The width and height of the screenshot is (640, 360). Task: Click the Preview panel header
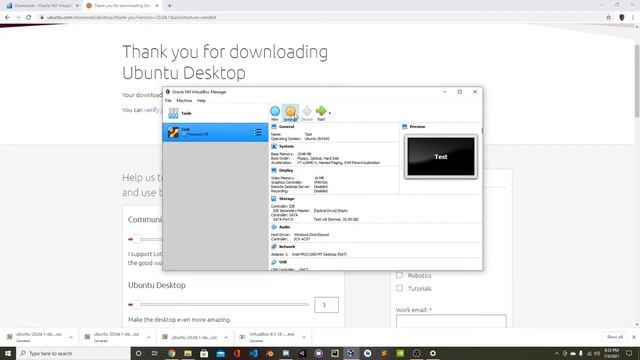[417, 127]
